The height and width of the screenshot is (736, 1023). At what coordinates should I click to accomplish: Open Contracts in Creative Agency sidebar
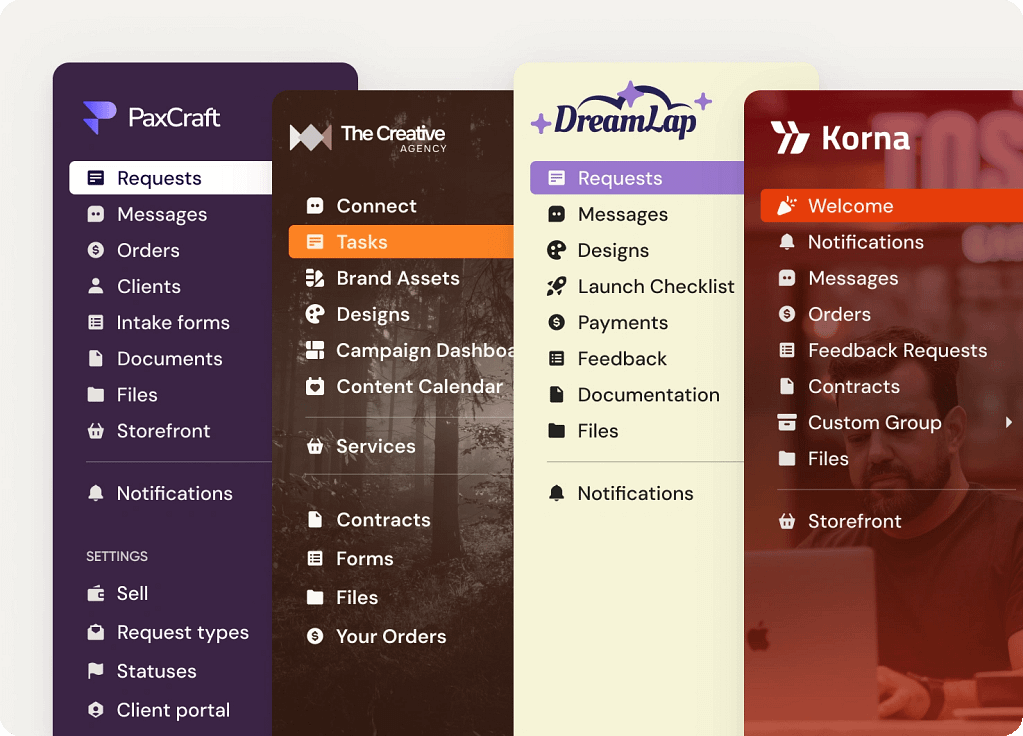click(x=384, y=520)
